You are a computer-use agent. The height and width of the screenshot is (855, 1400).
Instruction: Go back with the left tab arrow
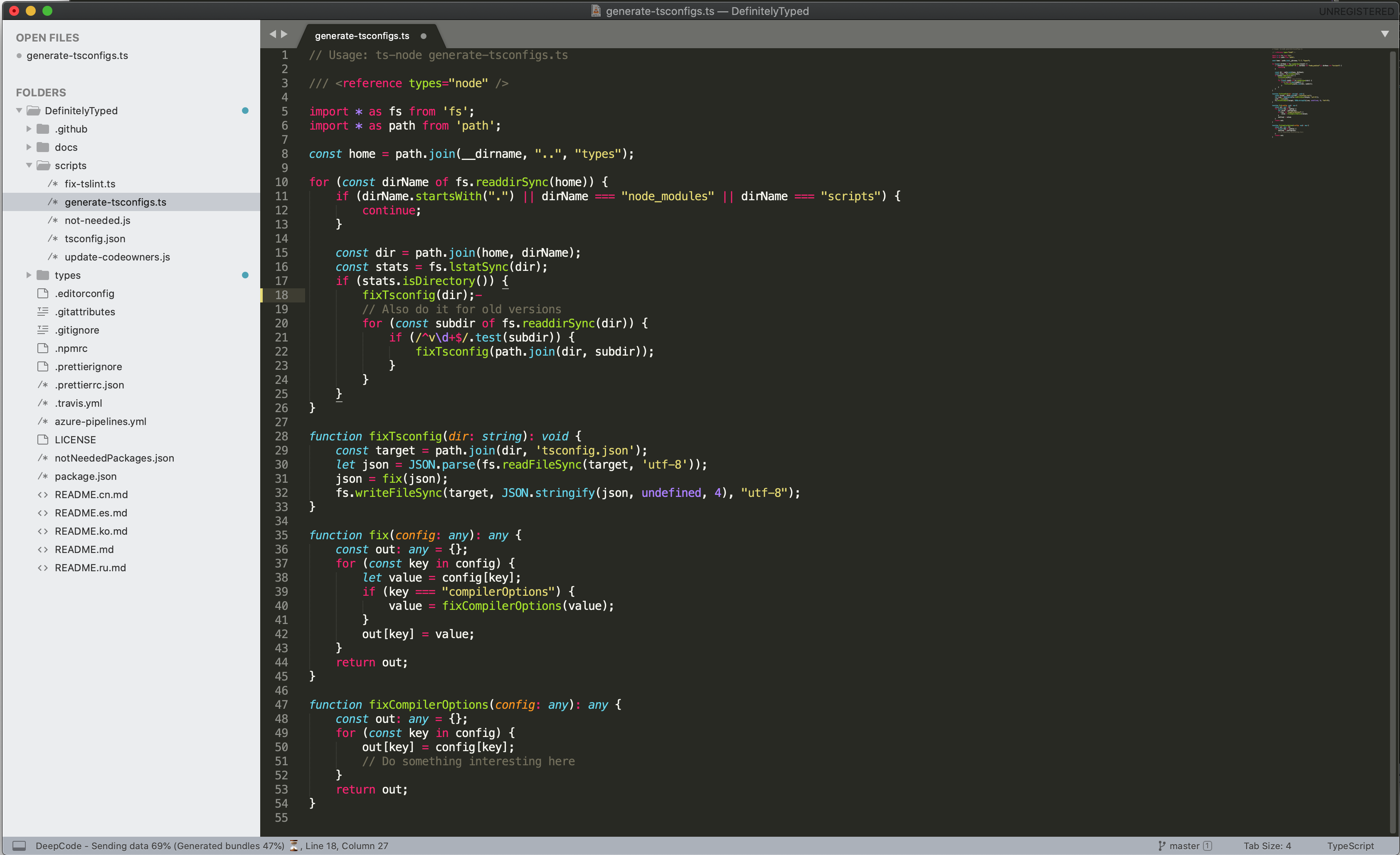pyautogui.click(x=273, y=34)
